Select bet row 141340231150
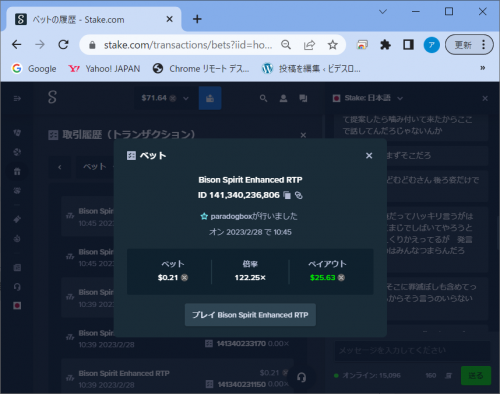 click(x=177, y=379)
